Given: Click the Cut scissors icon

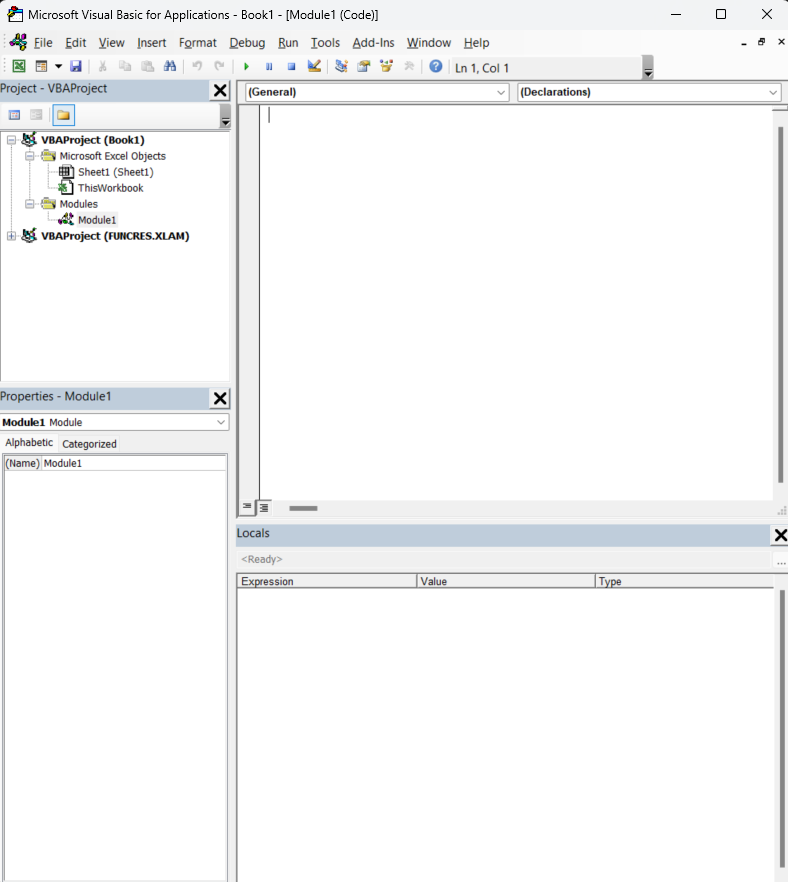Looking at the screenshot, I should tap(102, 66).
